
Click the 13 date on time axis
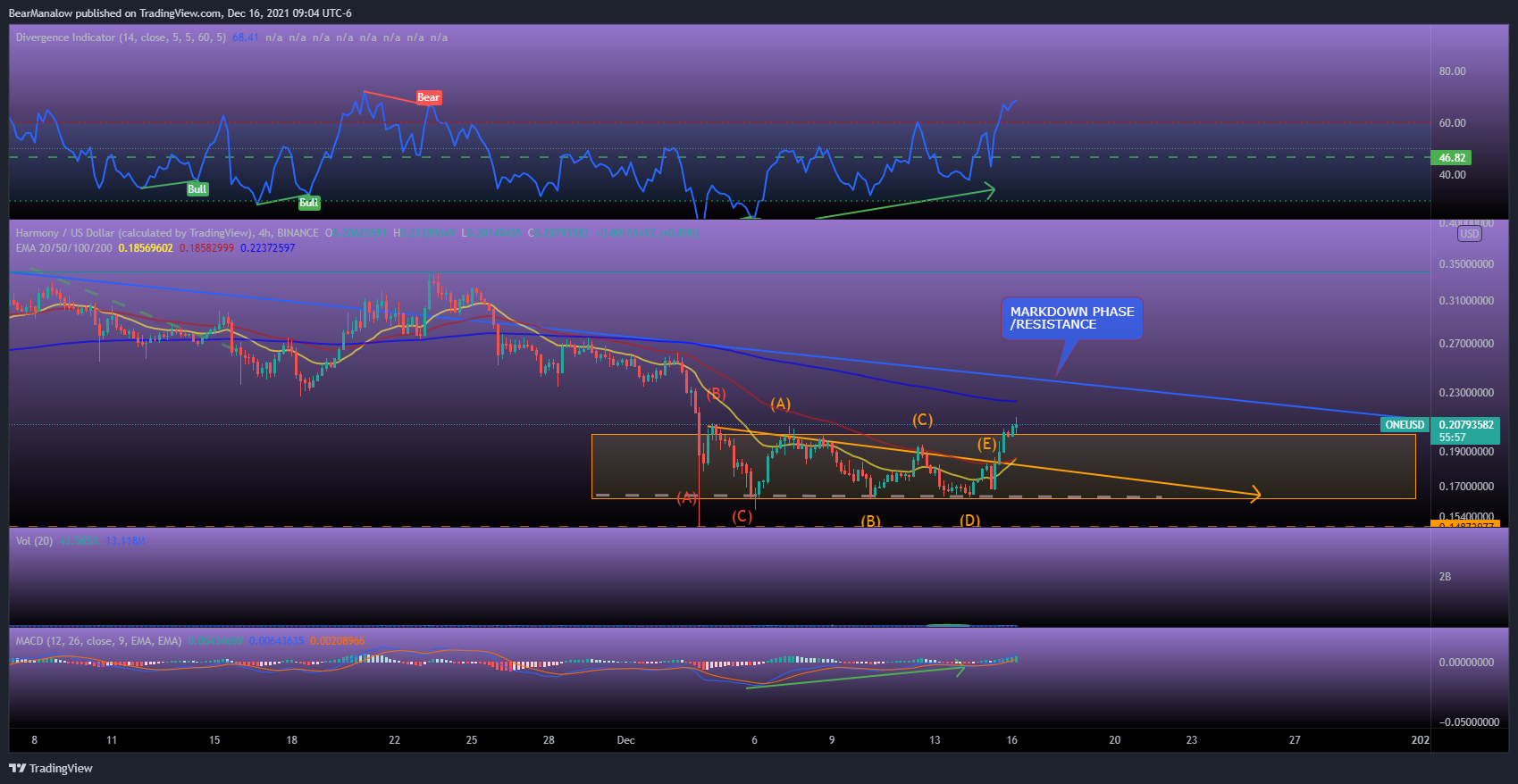pyautogui.click(x=935, y=740)
